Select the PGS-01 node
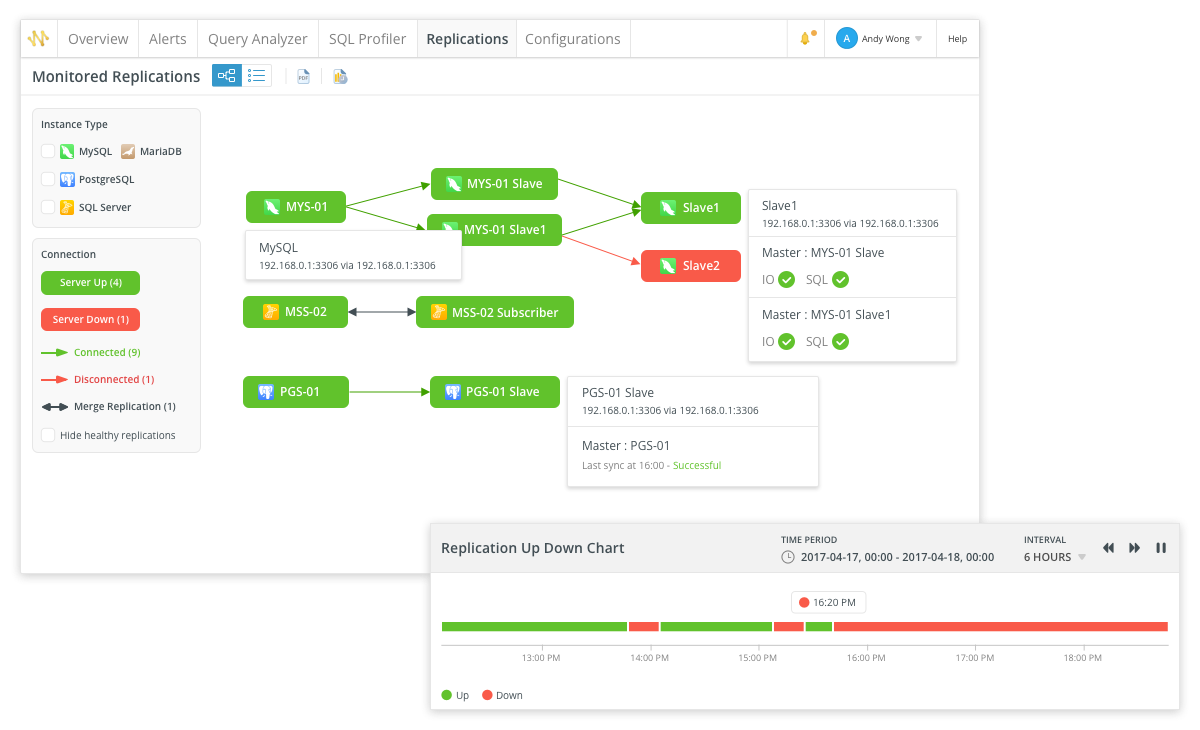 pos(295,391)
